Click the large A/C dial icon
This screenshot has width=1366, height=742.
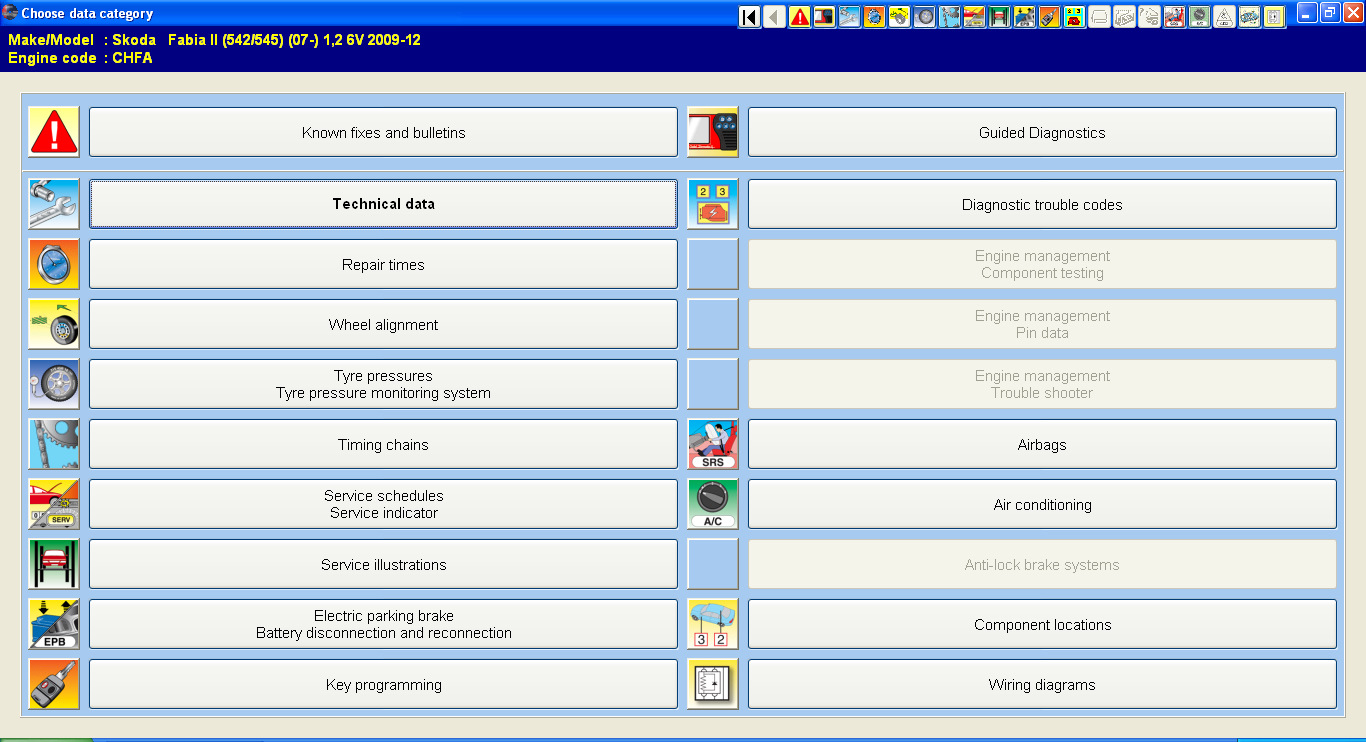tap(713, 504)
